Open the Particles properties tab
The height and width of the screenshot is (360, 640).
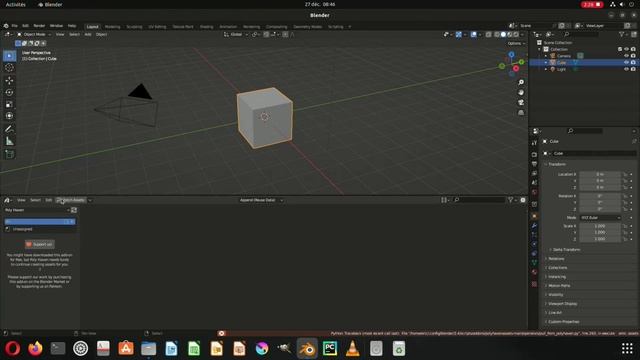[x=534, y=235]
